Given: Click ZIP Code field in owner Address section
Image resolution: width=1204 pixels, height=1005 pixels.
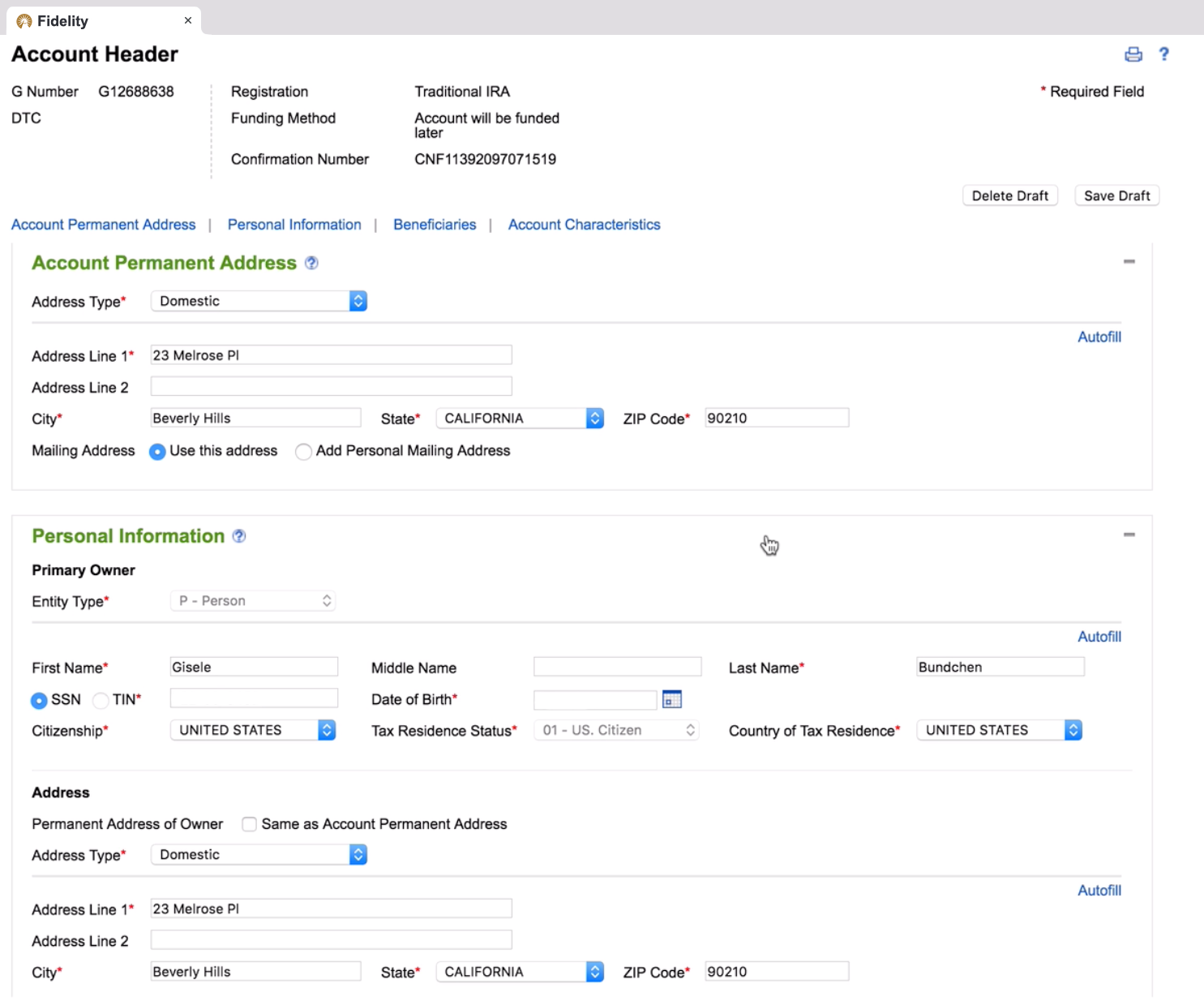Looking at the screenshot, I should [x=777, y=972].
